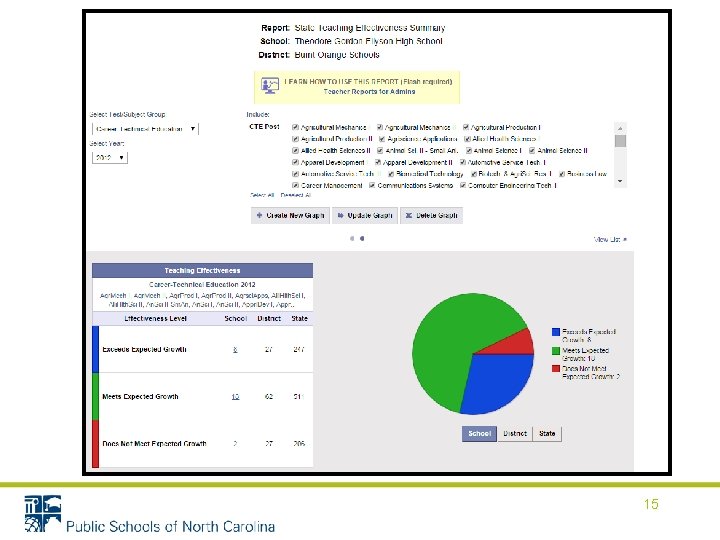Uncheck Biomedical Technology checkbox

click(391, 174)
